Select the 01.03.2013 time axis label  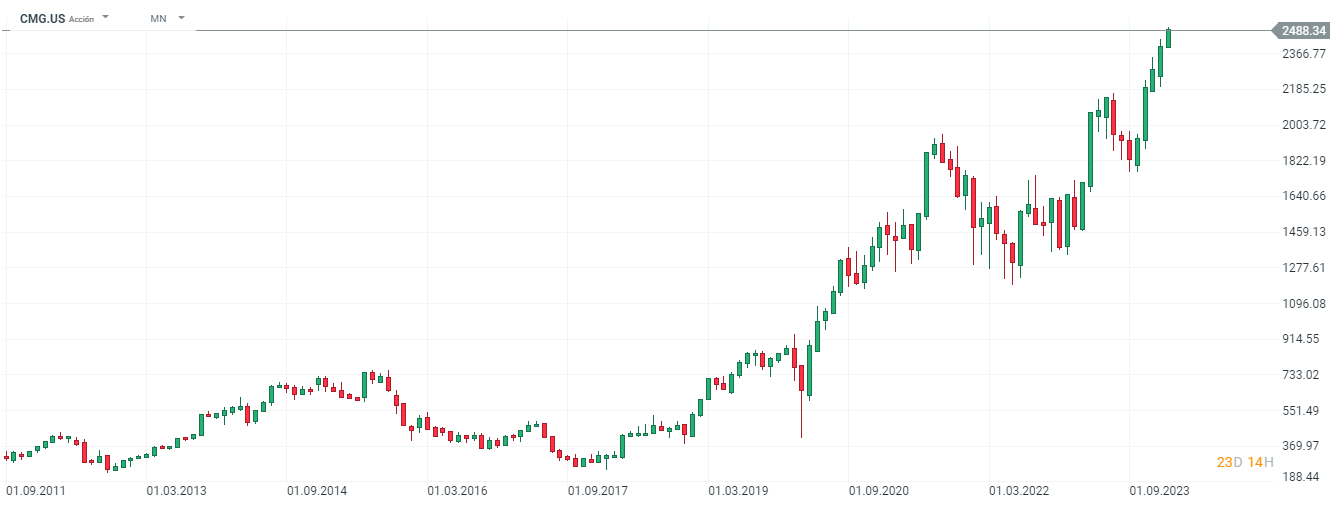coord(177,491)
